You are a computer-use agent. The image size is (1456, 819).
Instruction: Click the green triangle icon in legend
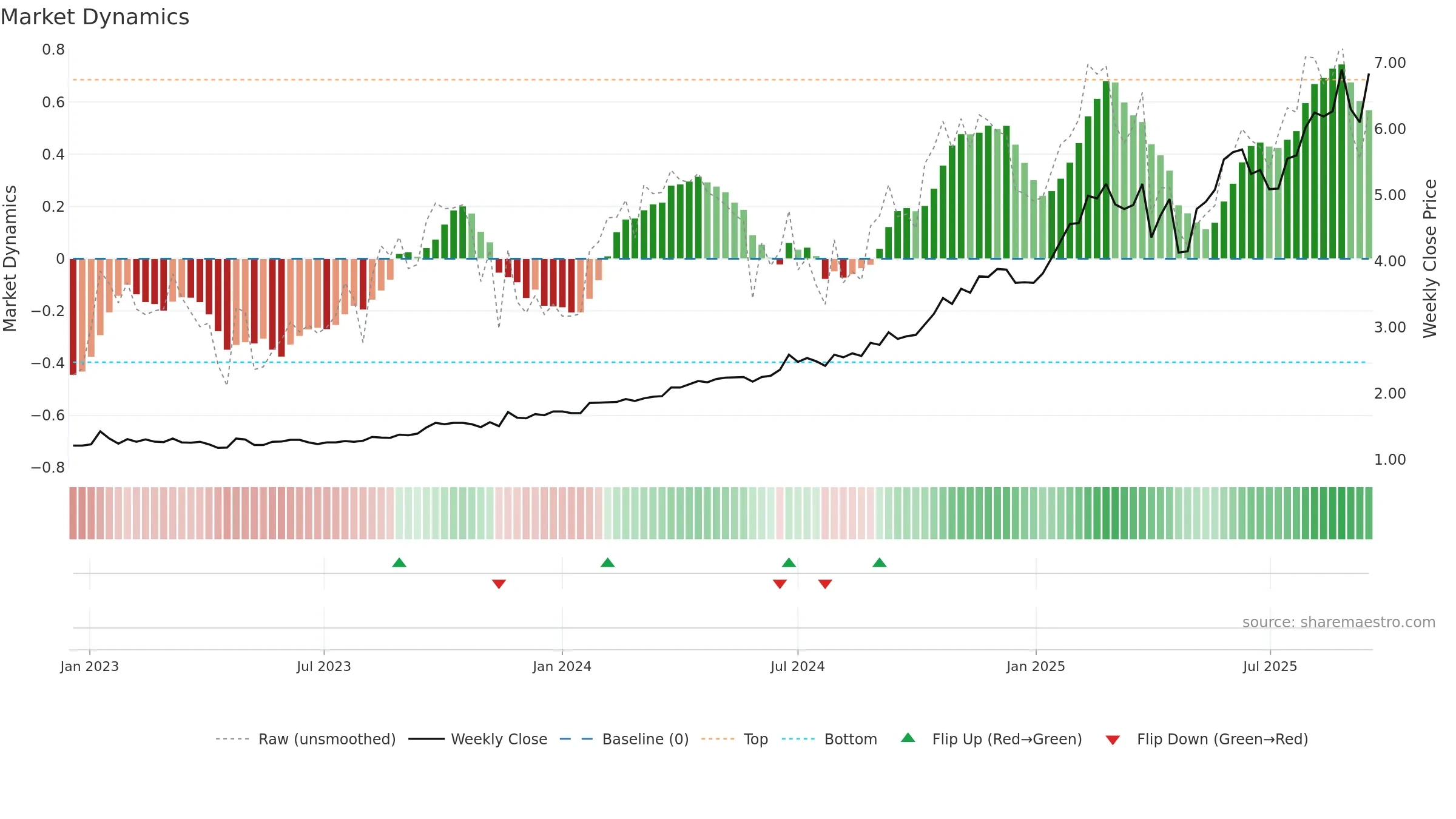(908, 738)
